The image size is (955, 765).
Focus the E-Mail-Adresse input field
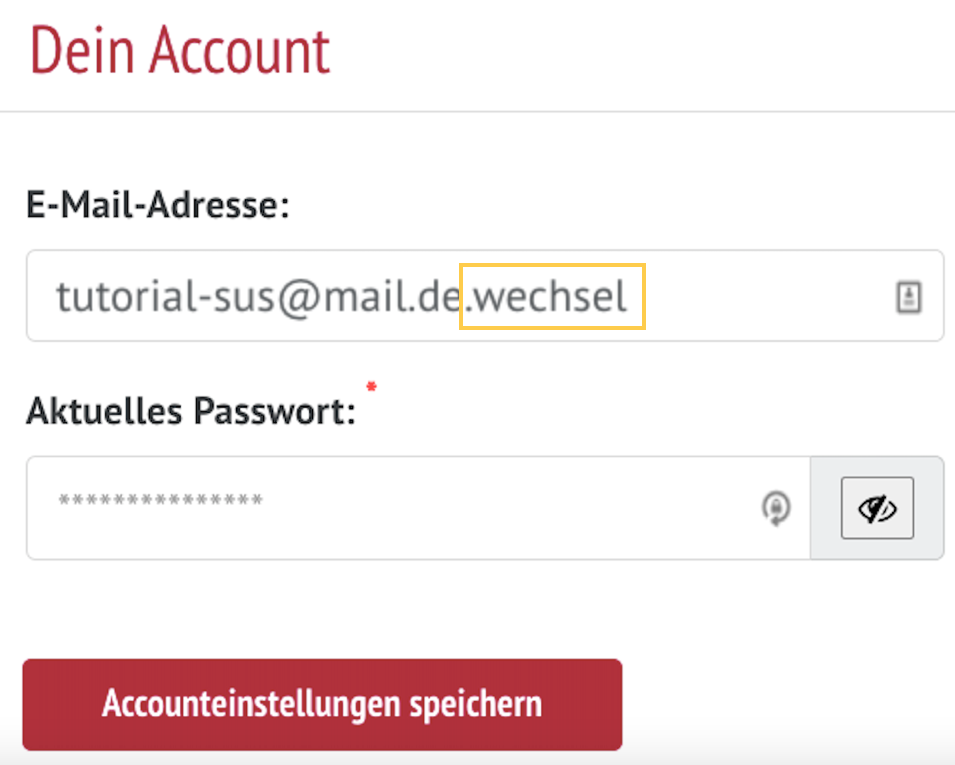(x=485, y=296)
